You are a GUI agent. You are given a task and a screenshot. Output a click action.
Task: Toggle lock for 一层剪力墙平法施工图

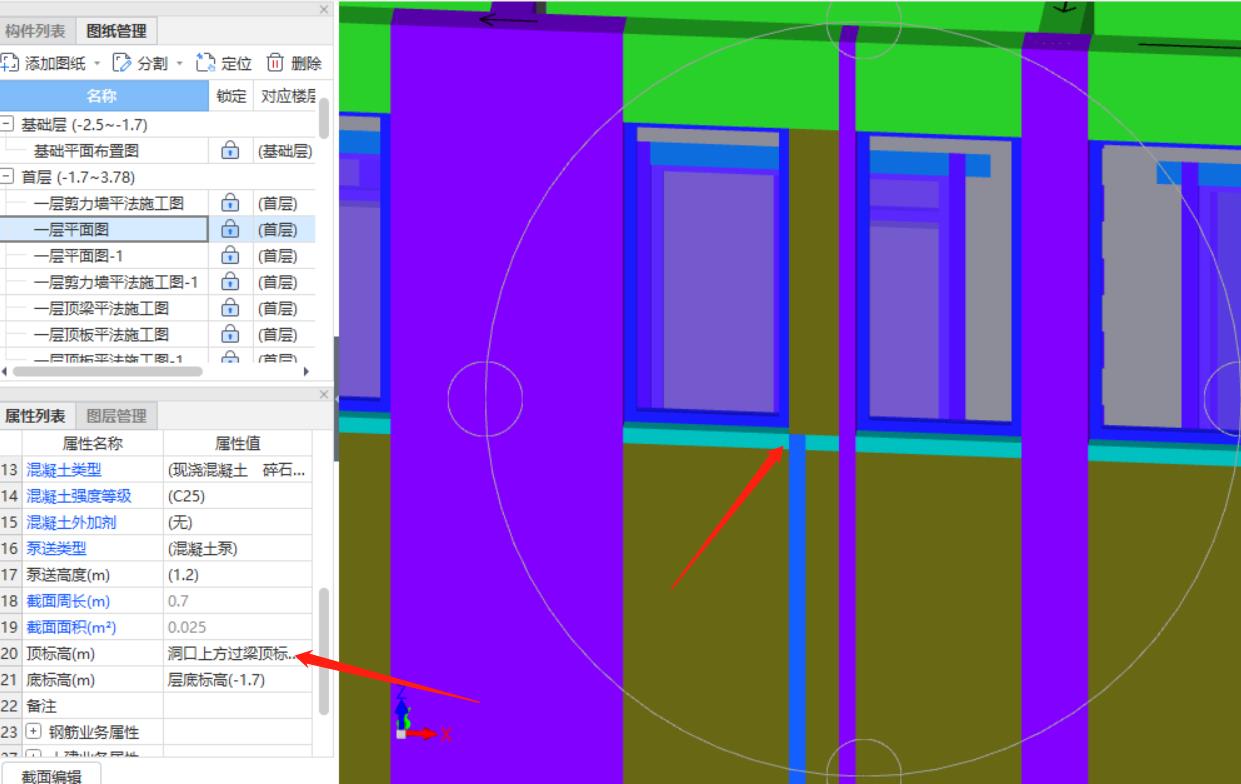230,203
